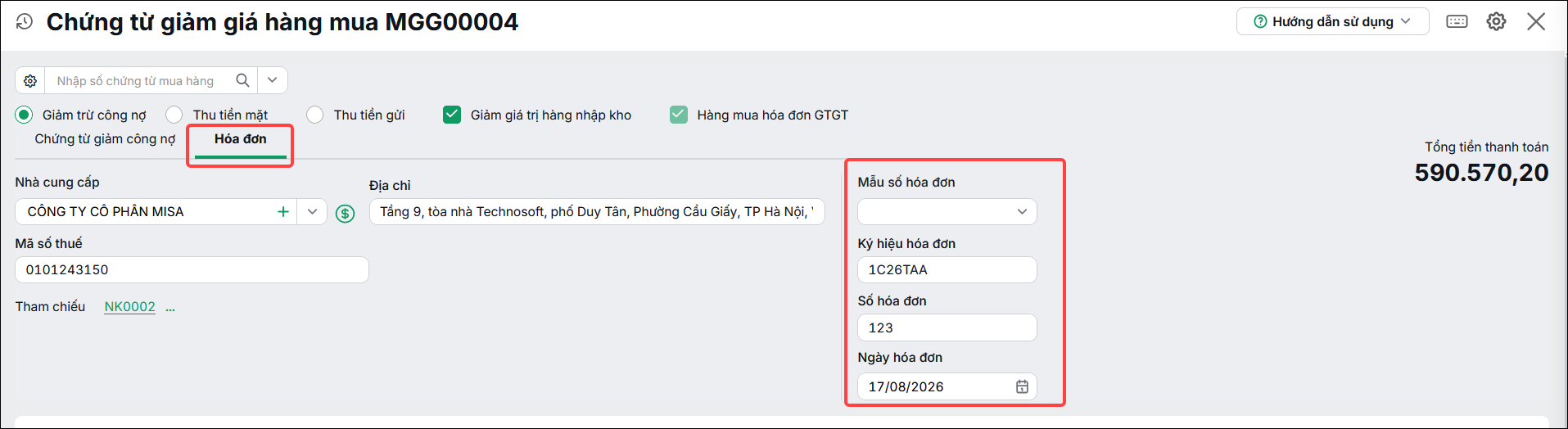The width and height of the screenshot is (1568, 429).
Task: Open the Hướng dẫn sử dụng button
Action: (x=1332, y=22)
